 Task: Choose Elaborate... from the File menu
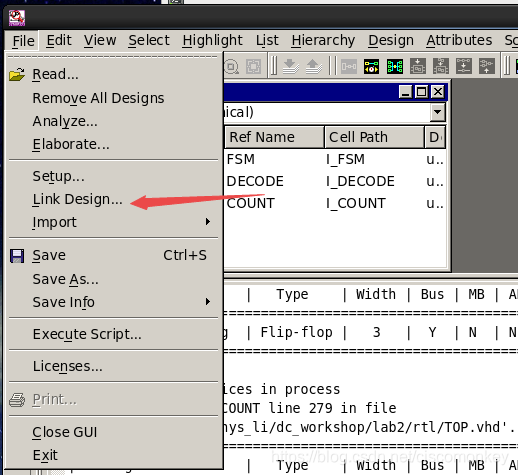coord(113,144)
